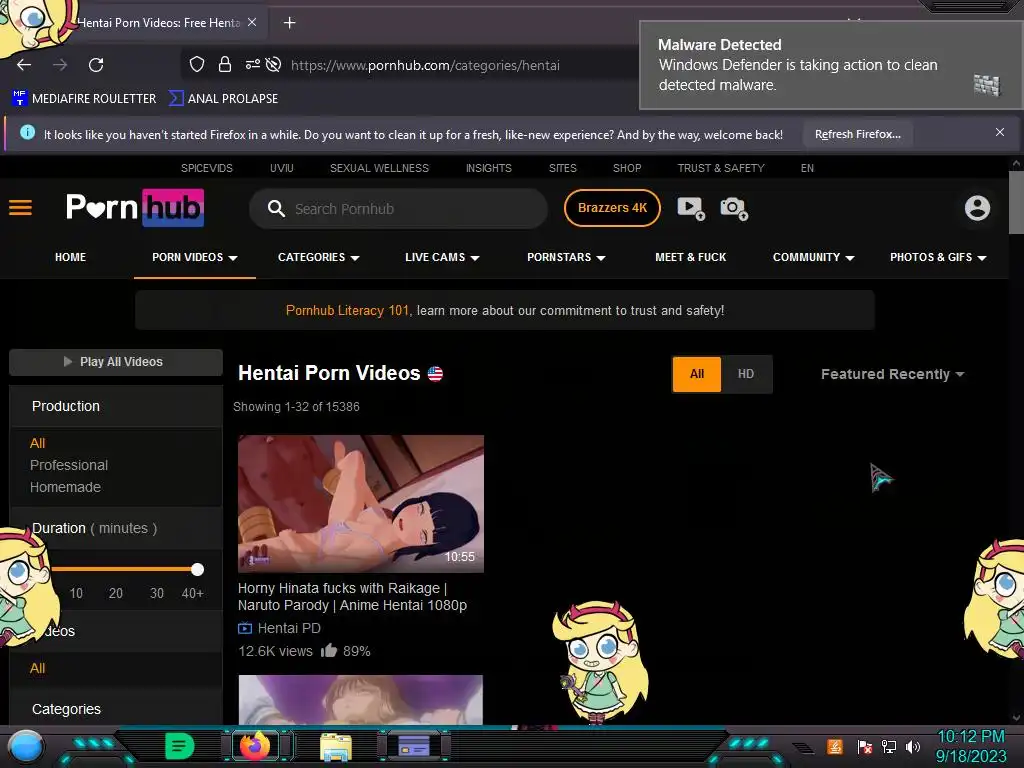Open the TRUST & SAFETY link
Image resolution: width=1024 pixels, height=768 pixels.
pyautogui.click(x=721, y=168)
